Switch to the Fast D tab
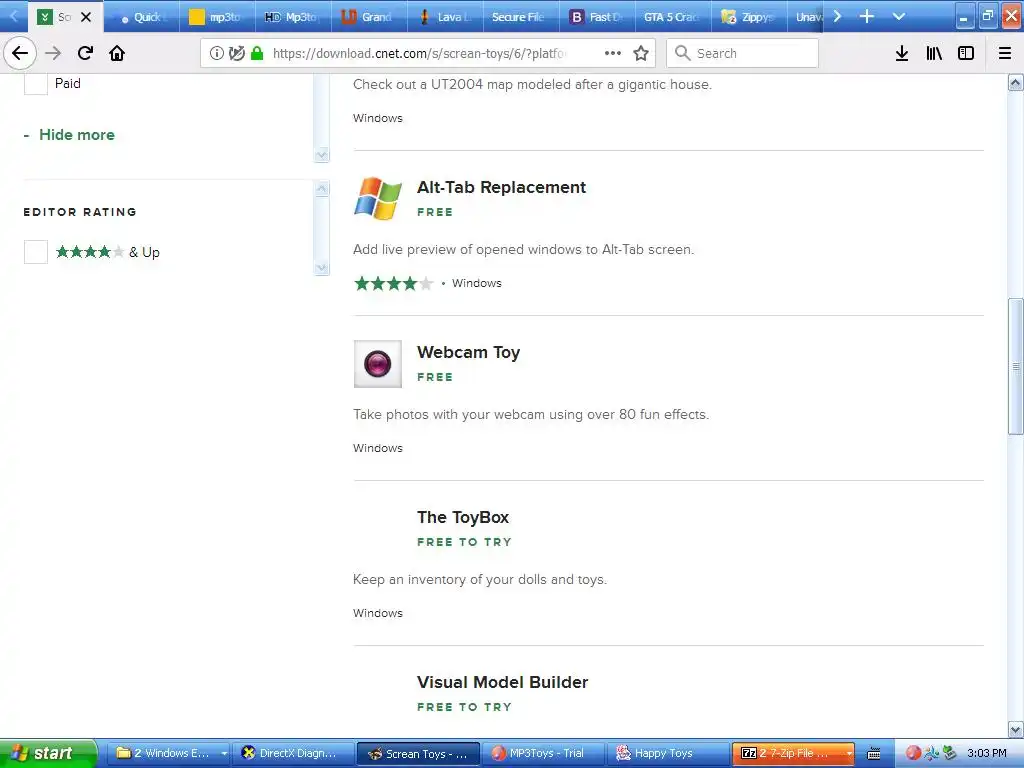The height and width of the screenshot is (768, 1024). (x=597, y=17)
